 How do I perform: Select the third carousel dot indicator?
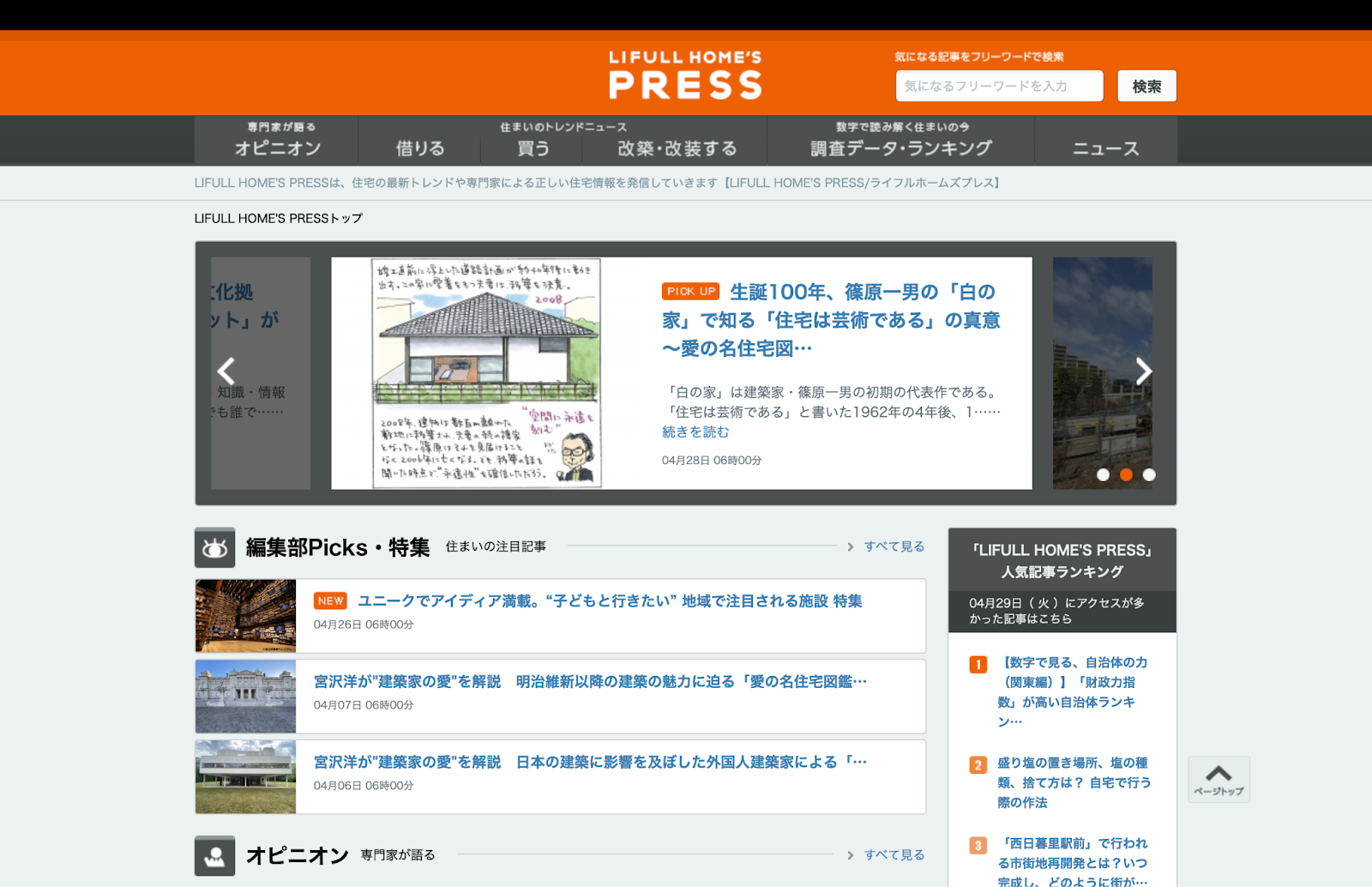click(1149, 474)
